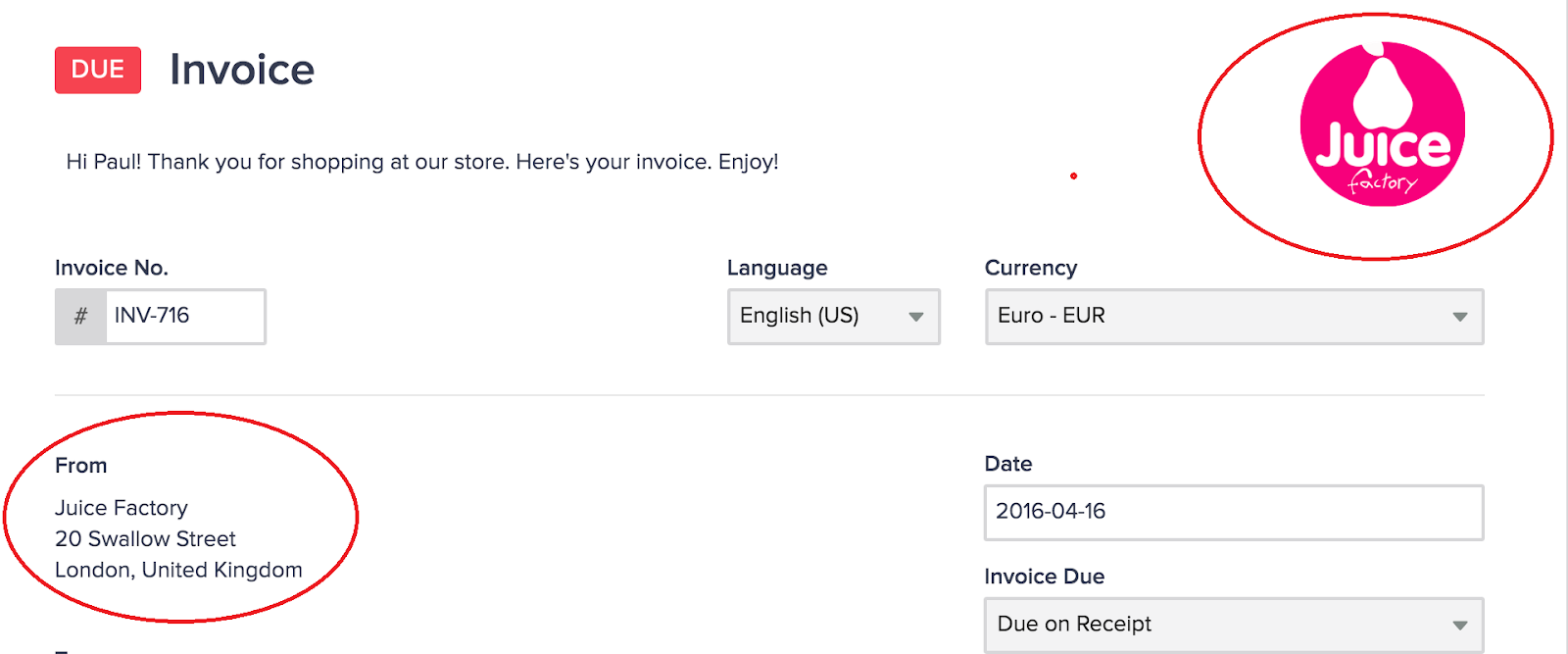Click the Invoice page heading
This screenshot has width=1568, height=654.
point(242,70)
